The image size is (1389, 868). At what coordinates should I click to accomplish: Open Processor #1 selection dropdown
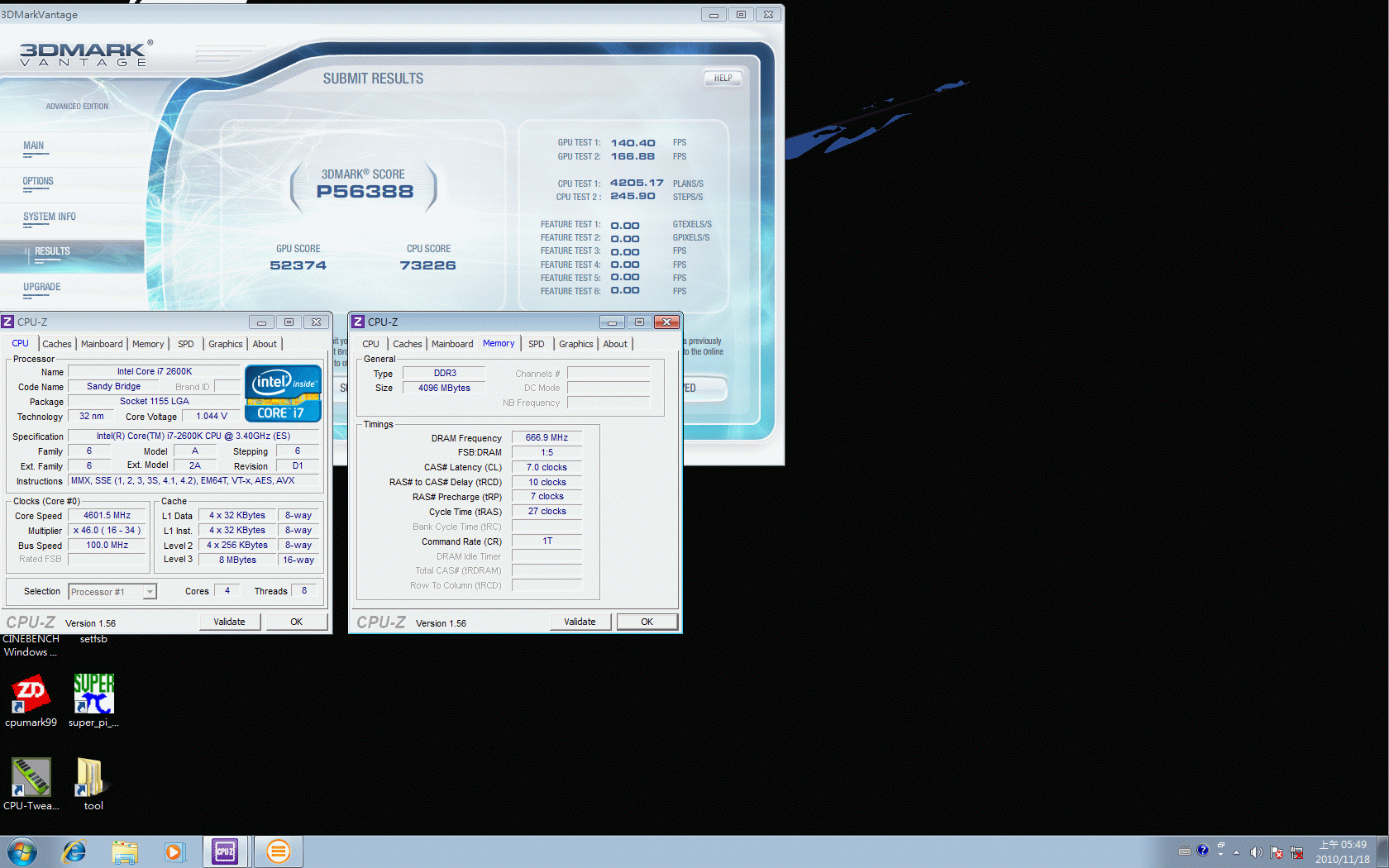[x=112, y=592]
